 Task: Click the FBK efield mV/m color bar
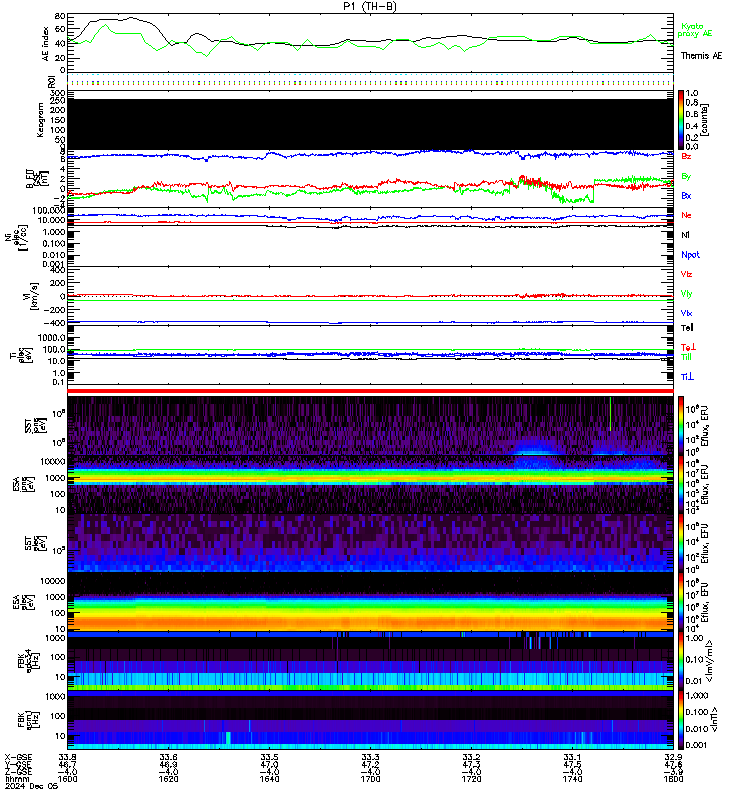(681, 661)
